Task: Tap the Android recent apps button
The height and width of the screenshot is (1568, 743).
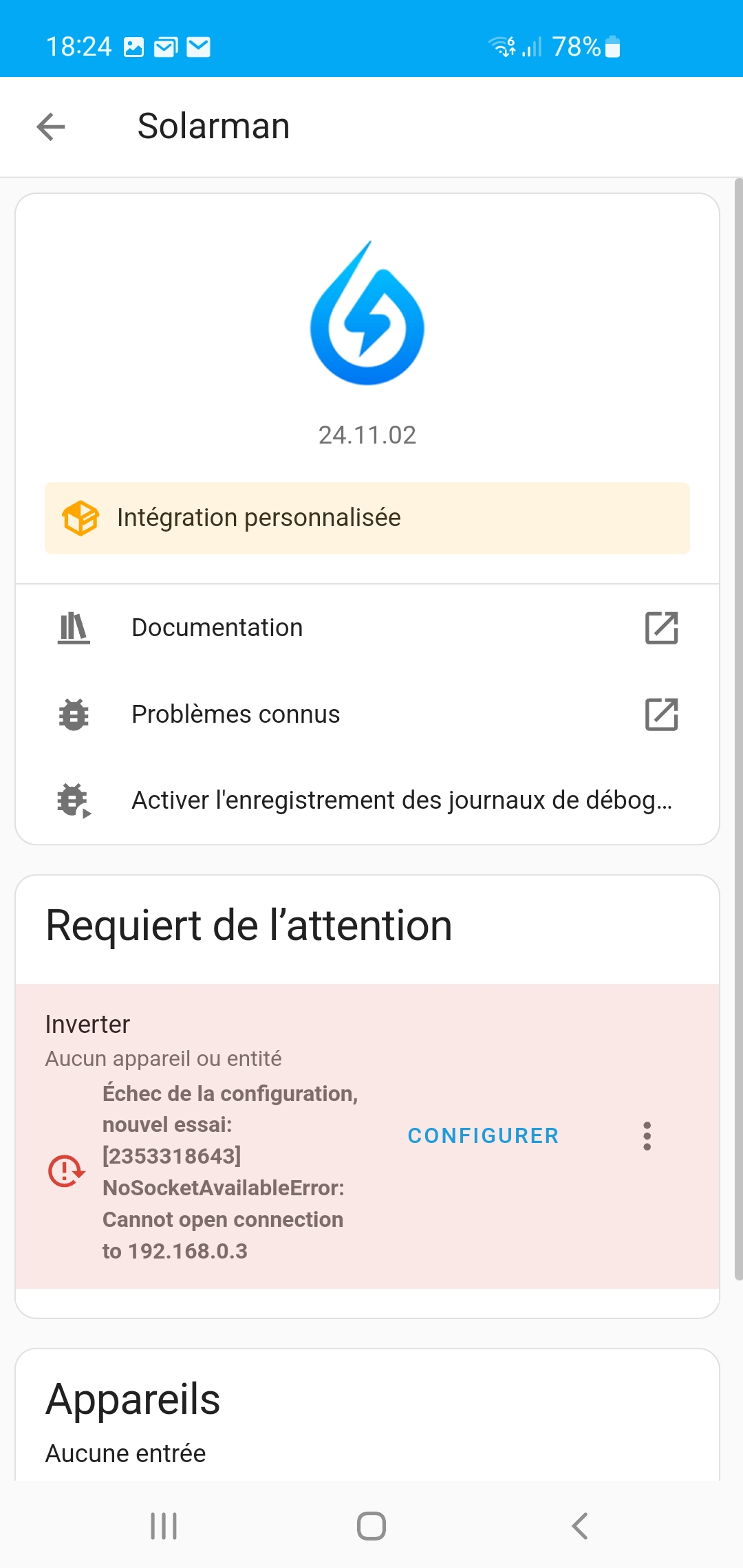Action: click(164, 1526)
